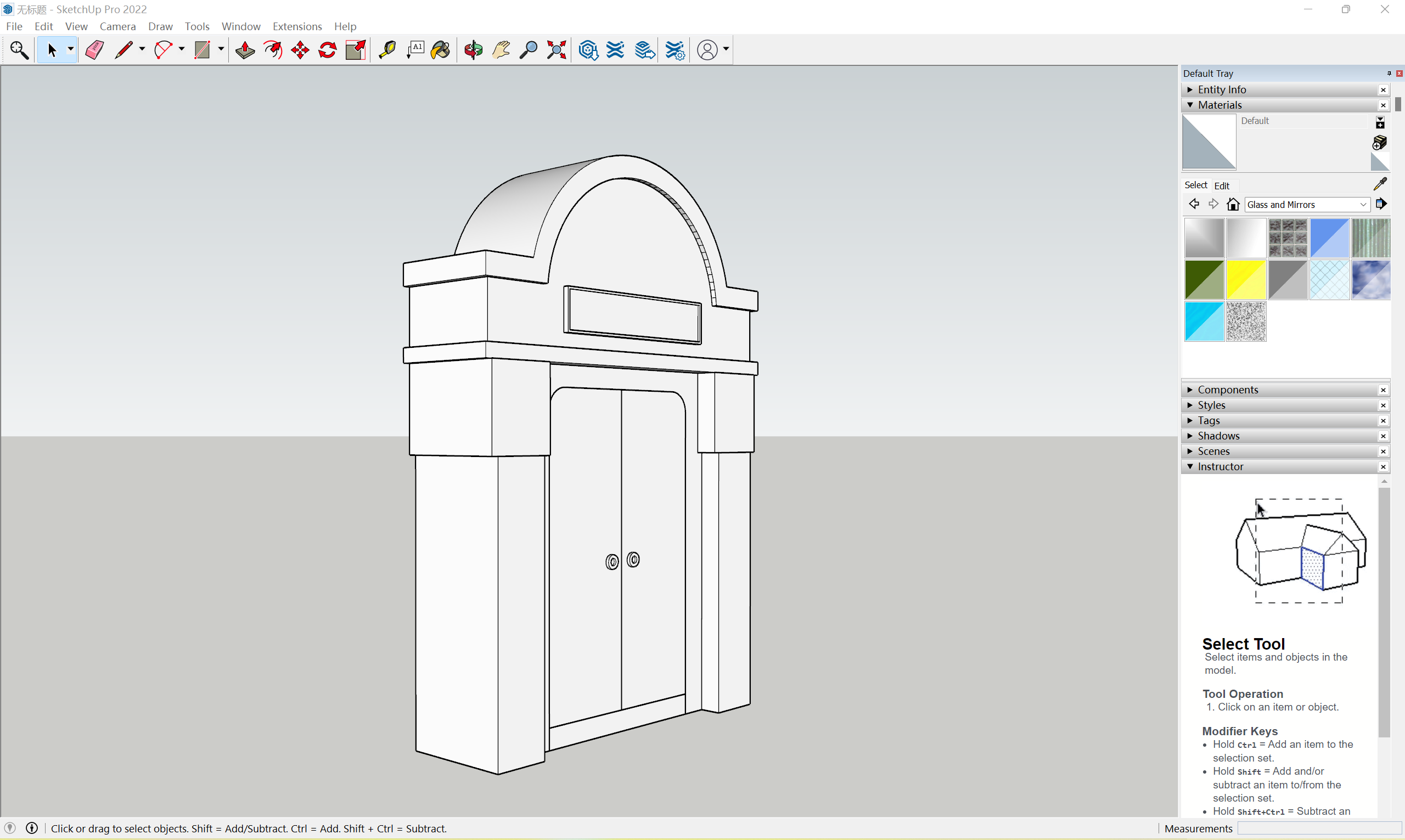Screen dimensions: 1405x840
Task: Click Edit tab in Materials panel
Action: point(1221,185)
